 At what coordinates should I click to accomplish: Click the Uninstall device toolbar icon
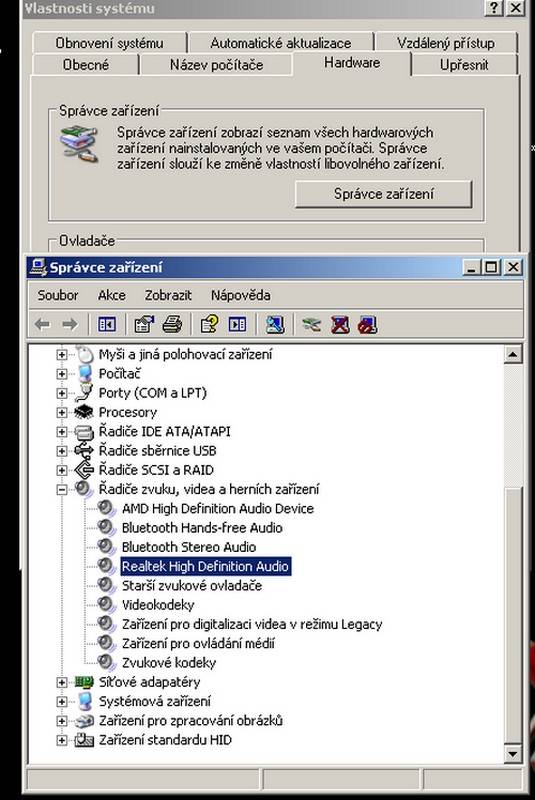pyautogui.click(x=340, y=324)
